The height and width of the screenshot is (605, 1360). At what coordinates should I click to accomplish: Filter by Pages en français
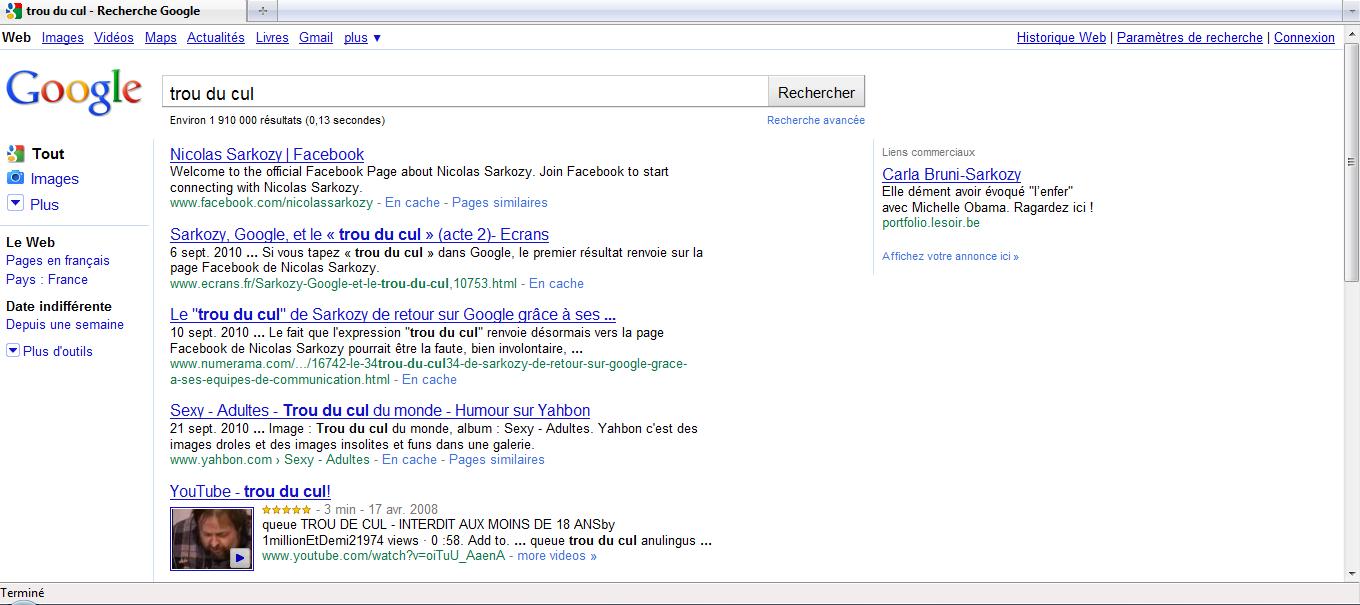click(58, 260)
